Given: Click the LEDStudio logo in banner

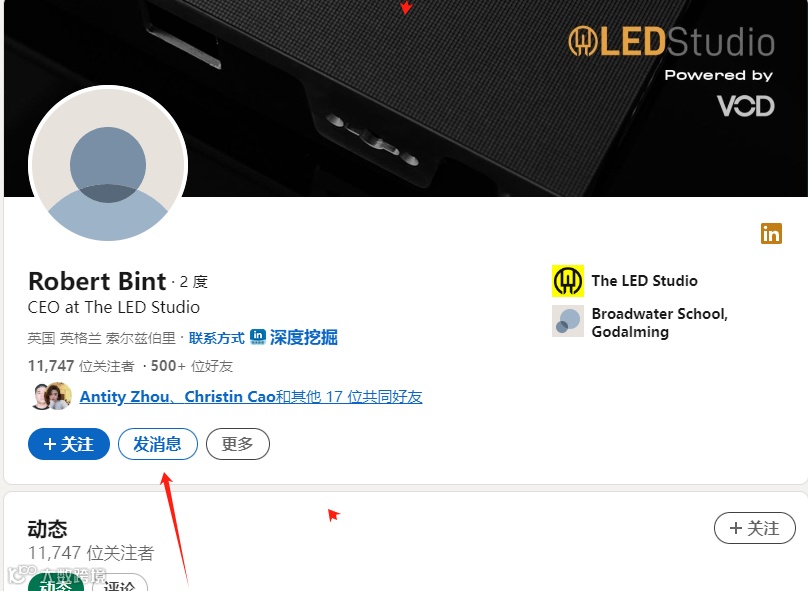Looking at the screenshot, I should click(x=671, y=42).
